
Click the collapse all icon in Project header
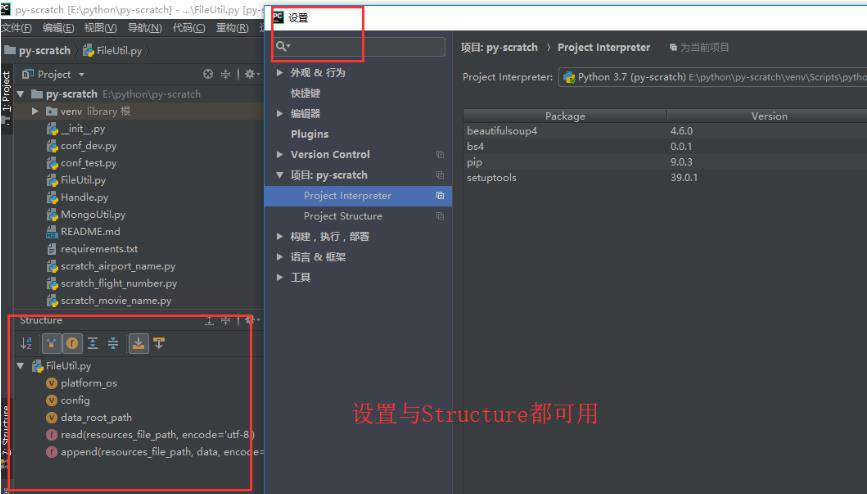click(225, 74)
